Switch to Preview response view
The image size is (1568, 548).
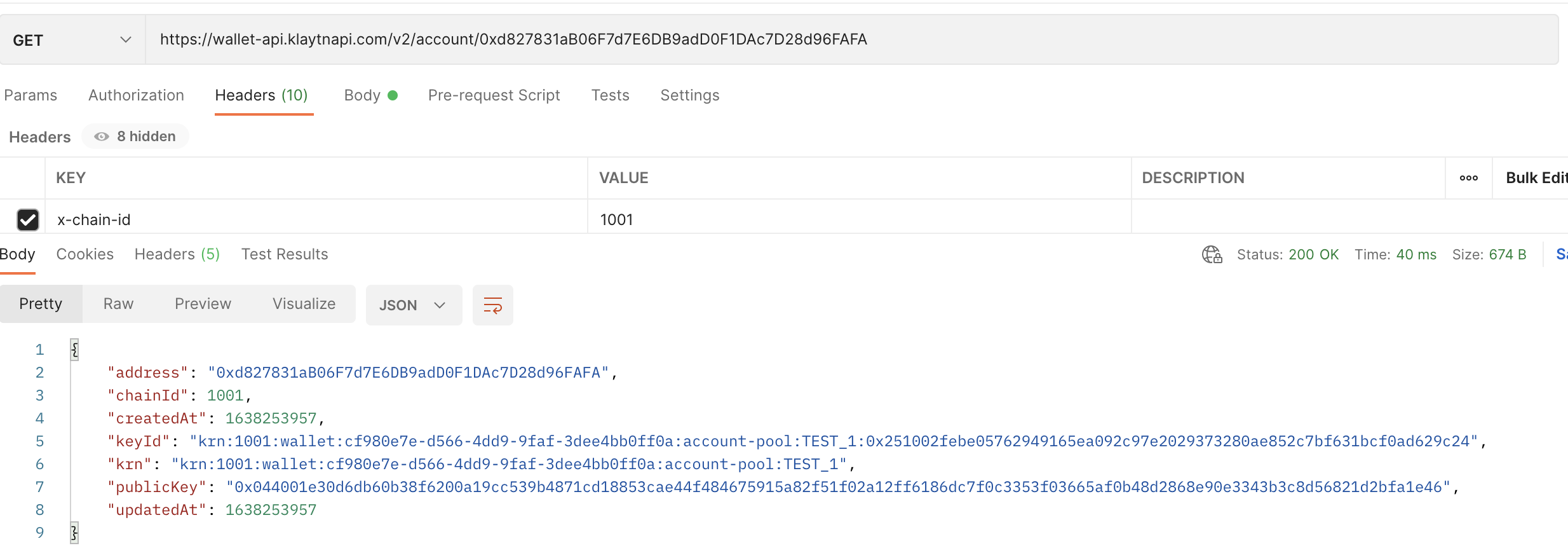point(203,304)
